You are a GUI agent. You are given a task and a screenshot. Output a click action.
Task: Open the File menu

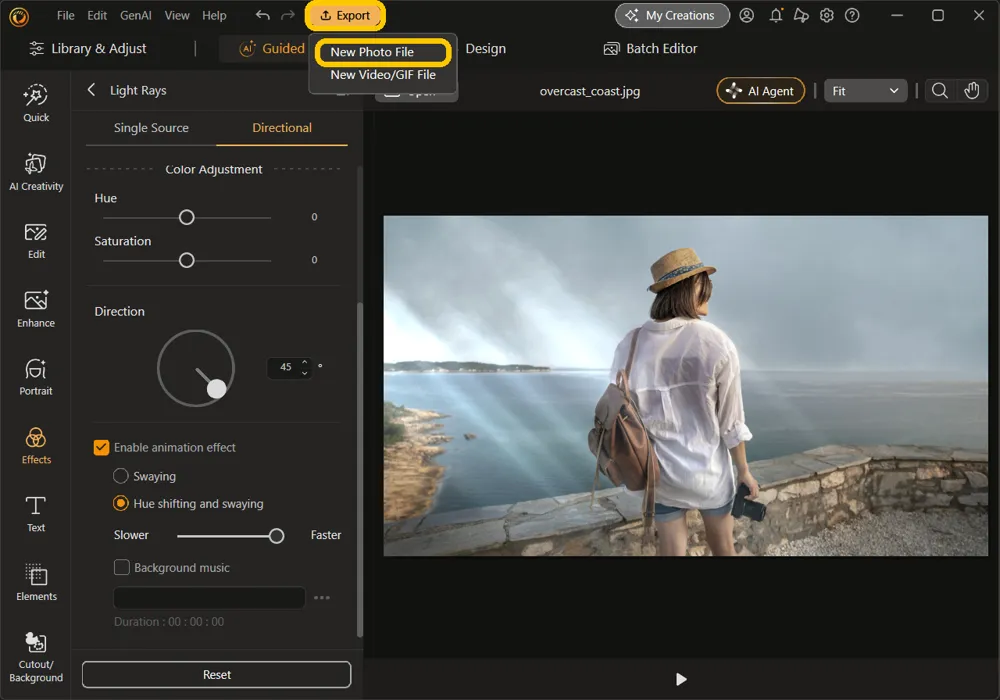point(65,15)
